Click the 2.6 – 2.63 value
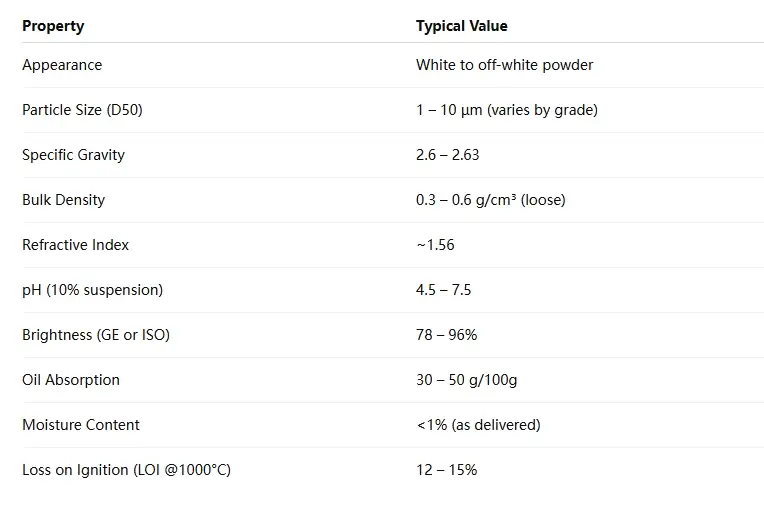764x509 pixels. (x=447, y=155)
